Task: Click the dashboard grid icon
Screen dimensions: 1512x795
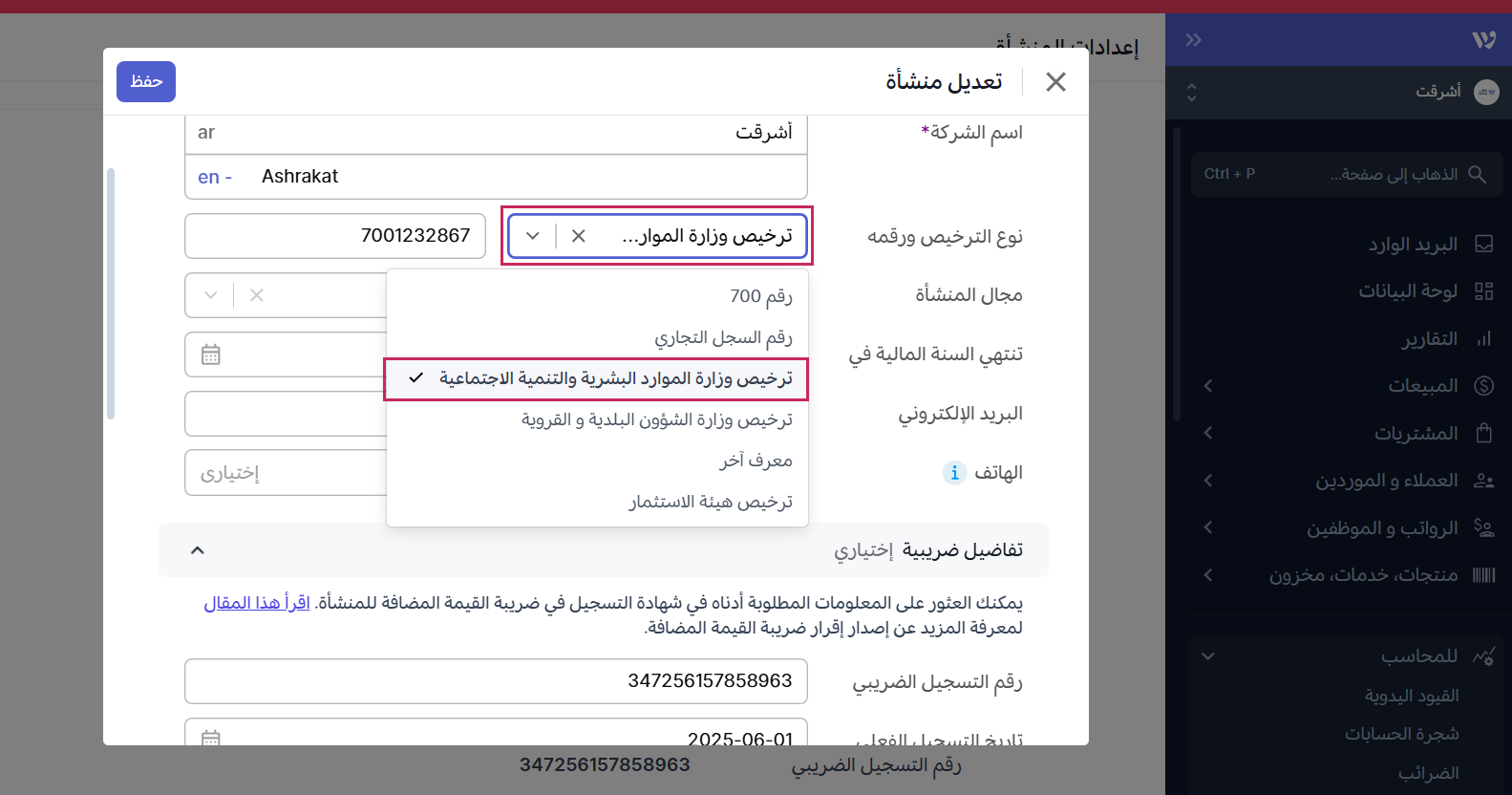Action: 1483,291
